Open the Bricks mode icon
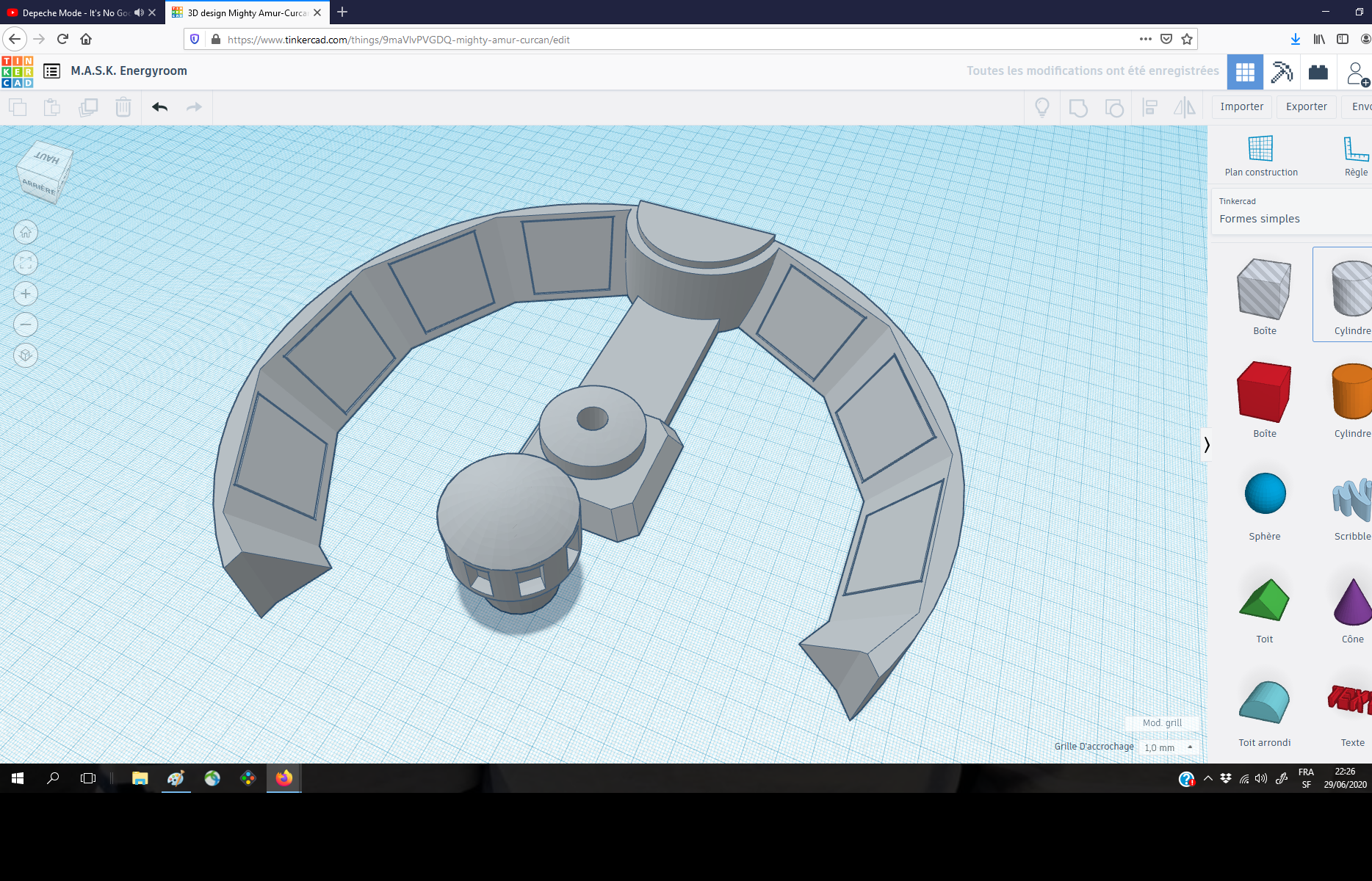The image size is (1372, 881). [x=1318, y=71]
